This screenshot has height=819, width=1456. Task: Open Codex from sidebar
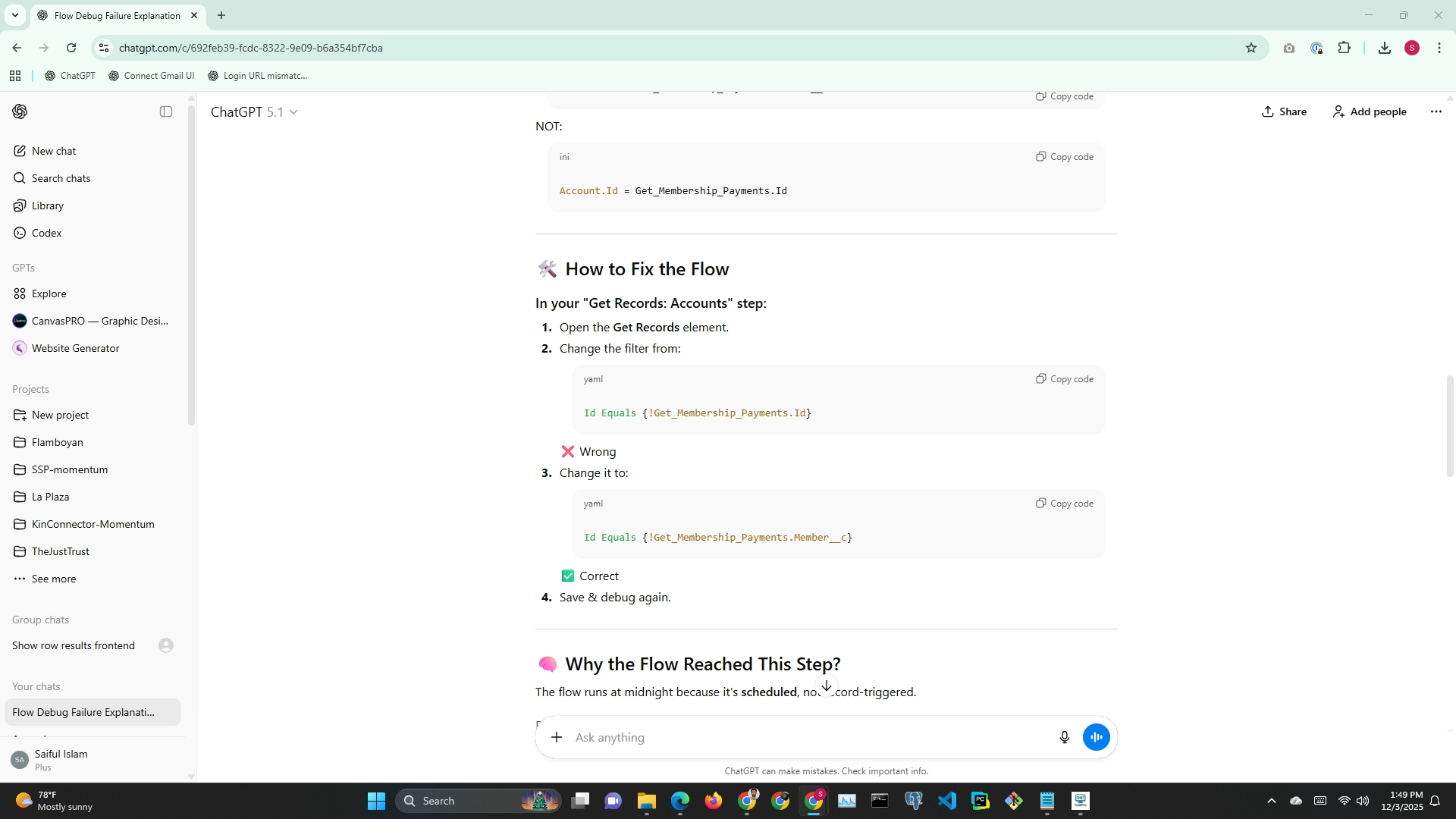(x=46, y=233)
